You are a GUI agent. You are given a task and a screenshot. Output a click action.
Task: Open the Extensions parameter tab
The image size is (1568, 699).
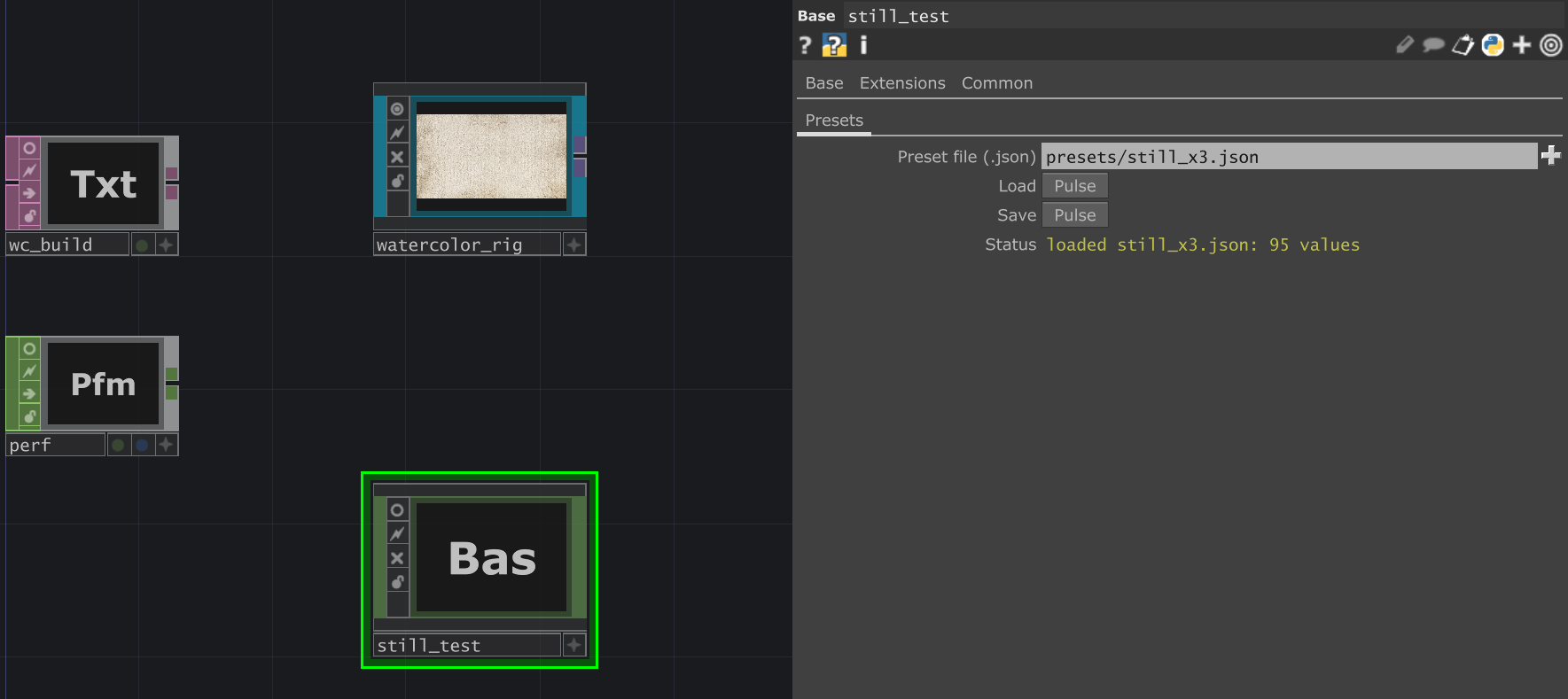[902, 83]
